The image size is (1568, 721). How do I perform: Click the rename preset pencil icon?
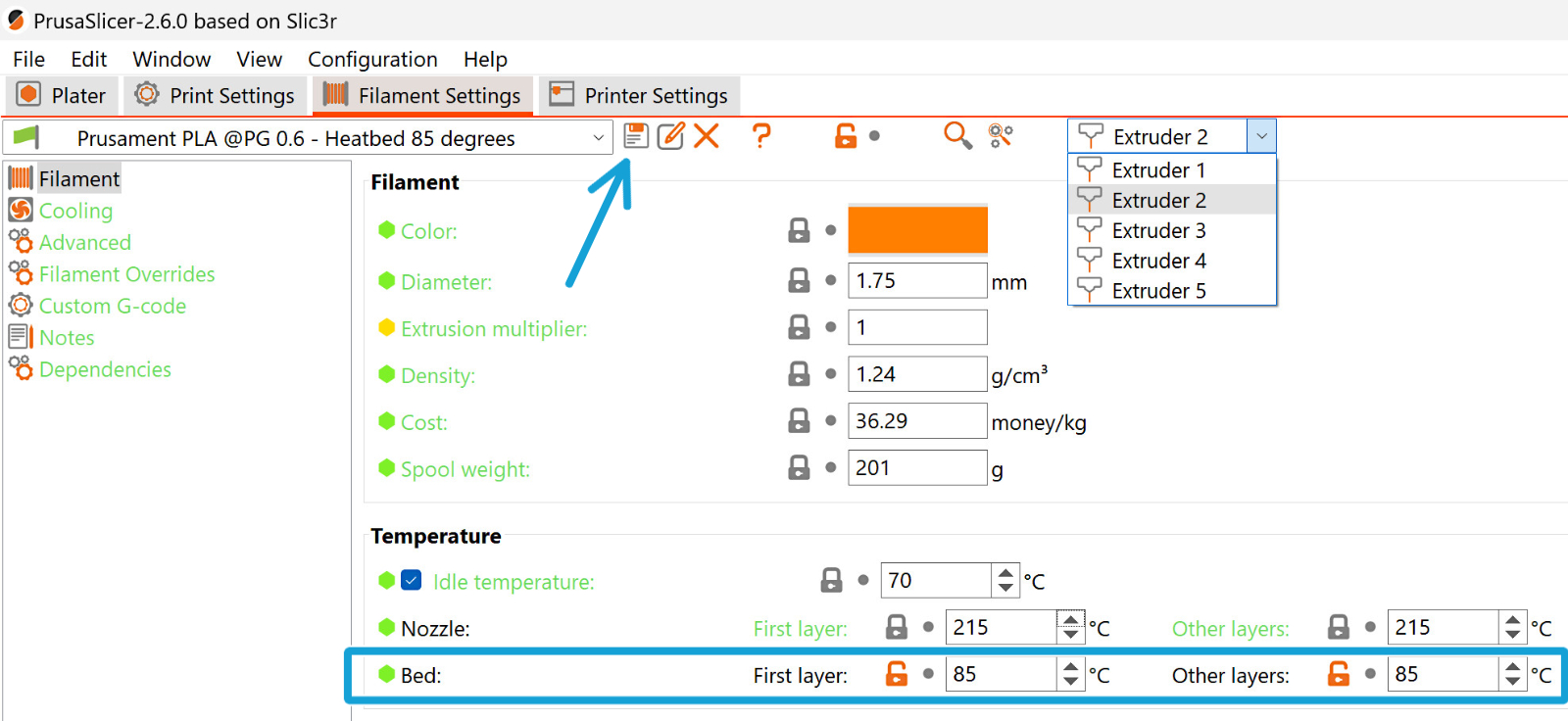[x=670, y=135]
